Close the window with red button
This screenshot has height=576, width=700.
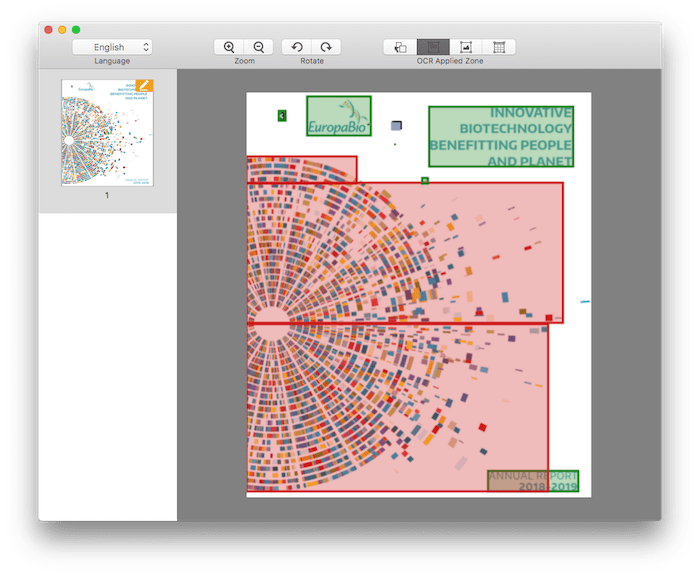click(x=48, y=29)
